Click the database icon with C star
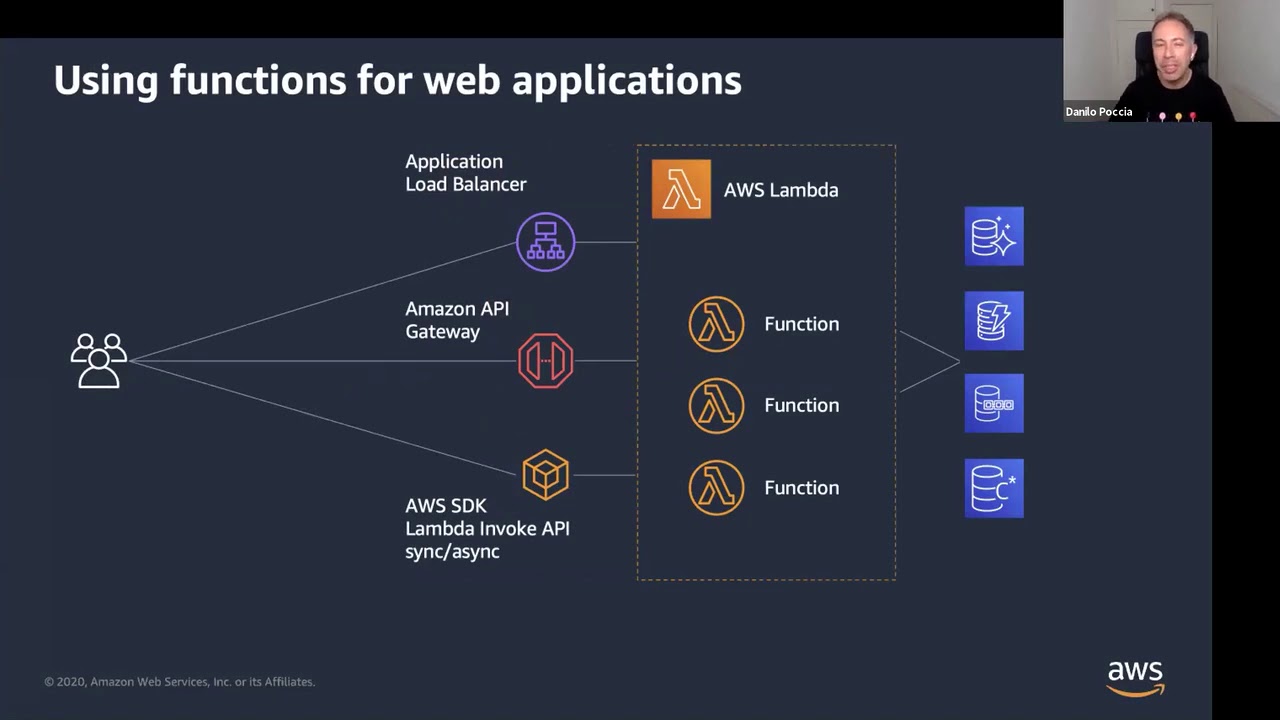1280x720 pixels. [994, 488]
